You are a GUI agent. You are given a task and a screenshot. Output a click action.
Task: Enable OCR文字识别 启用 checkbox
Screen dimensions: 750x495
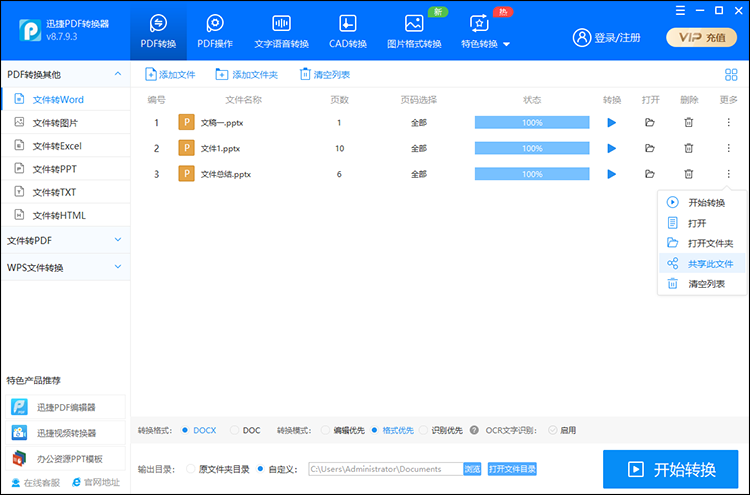click(552, 430)
